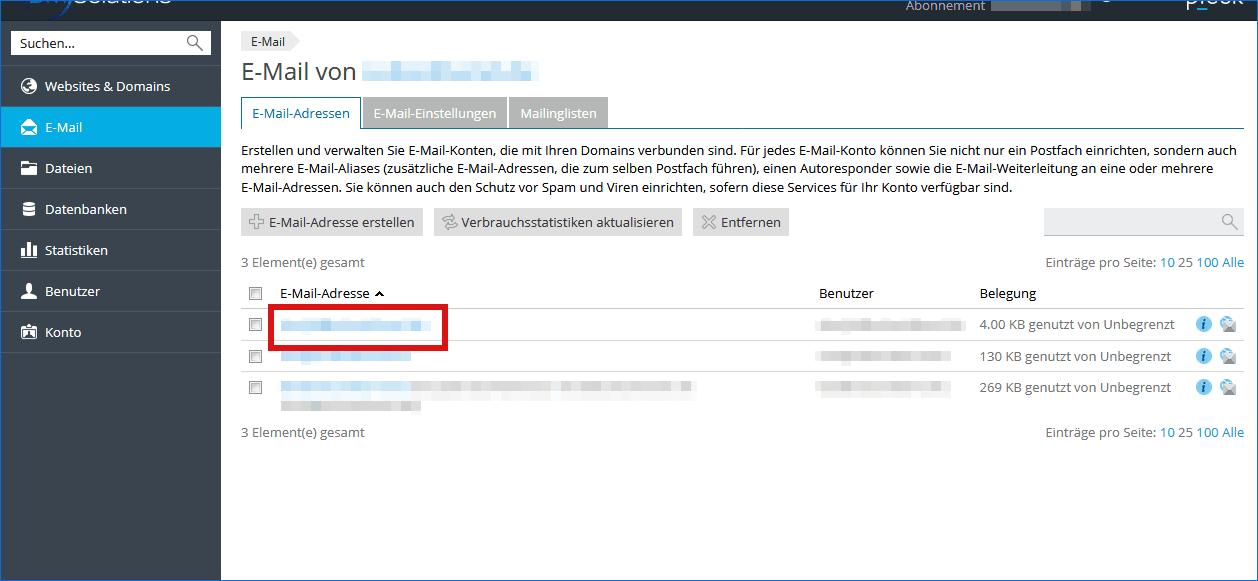Focus the Suchen sidebar search box
Viewport: 1258px width, 581px height.
click(x=110, y=43)
